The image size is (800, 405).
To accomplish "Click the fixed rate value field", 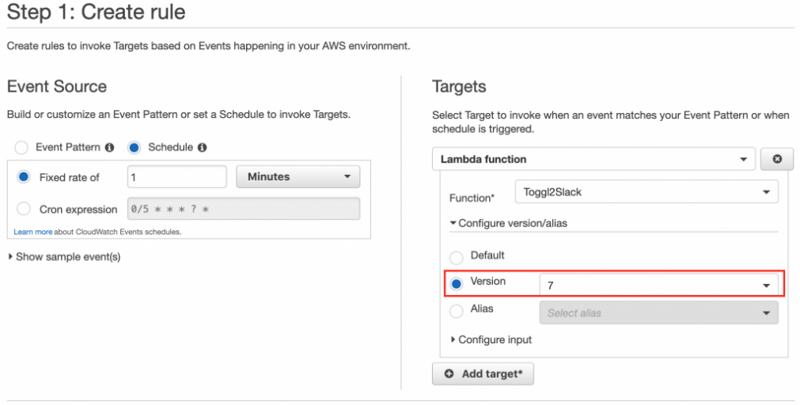I will [x=176, y=177].
